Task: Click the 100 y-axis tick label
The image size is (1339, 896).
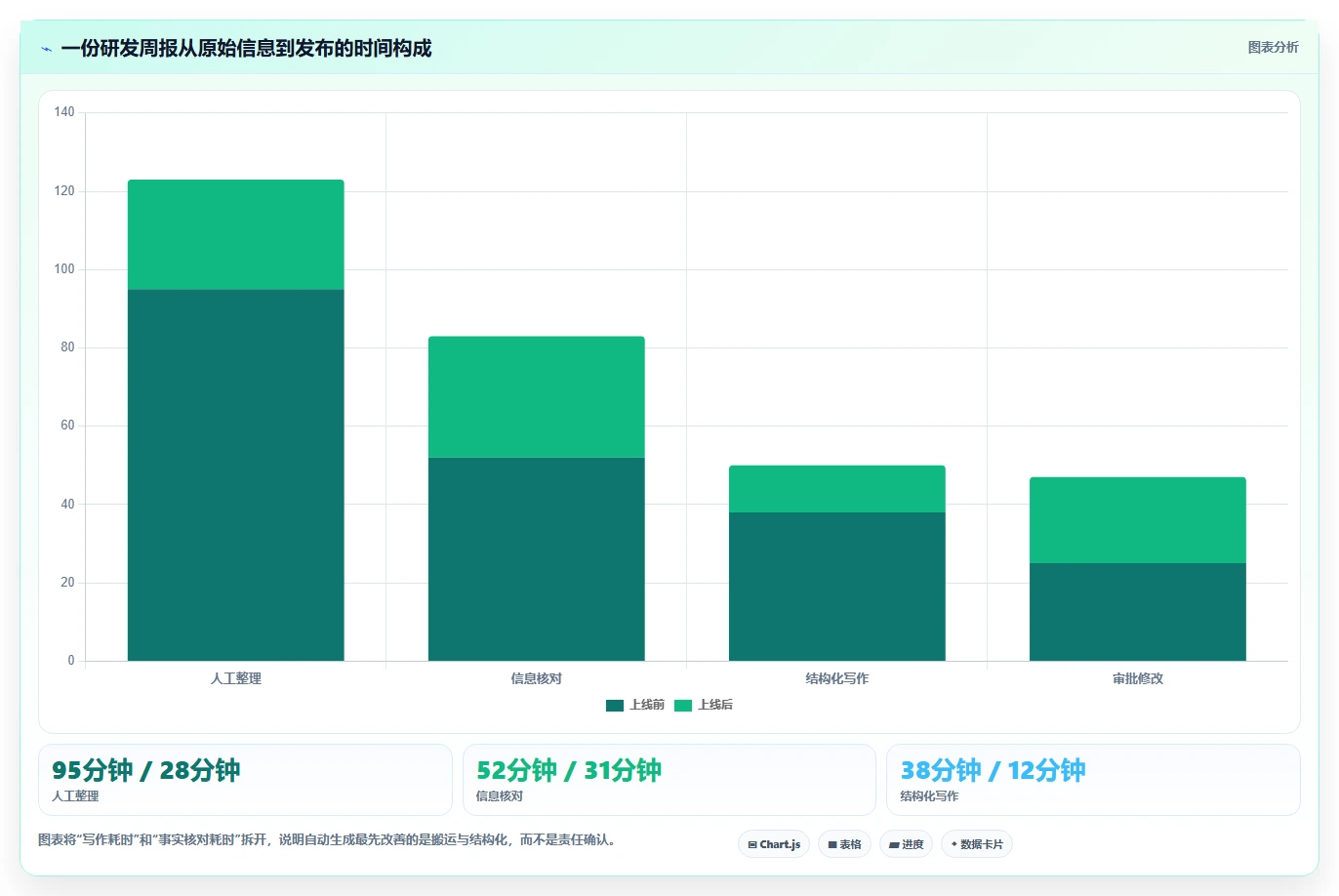Action: 64,269
